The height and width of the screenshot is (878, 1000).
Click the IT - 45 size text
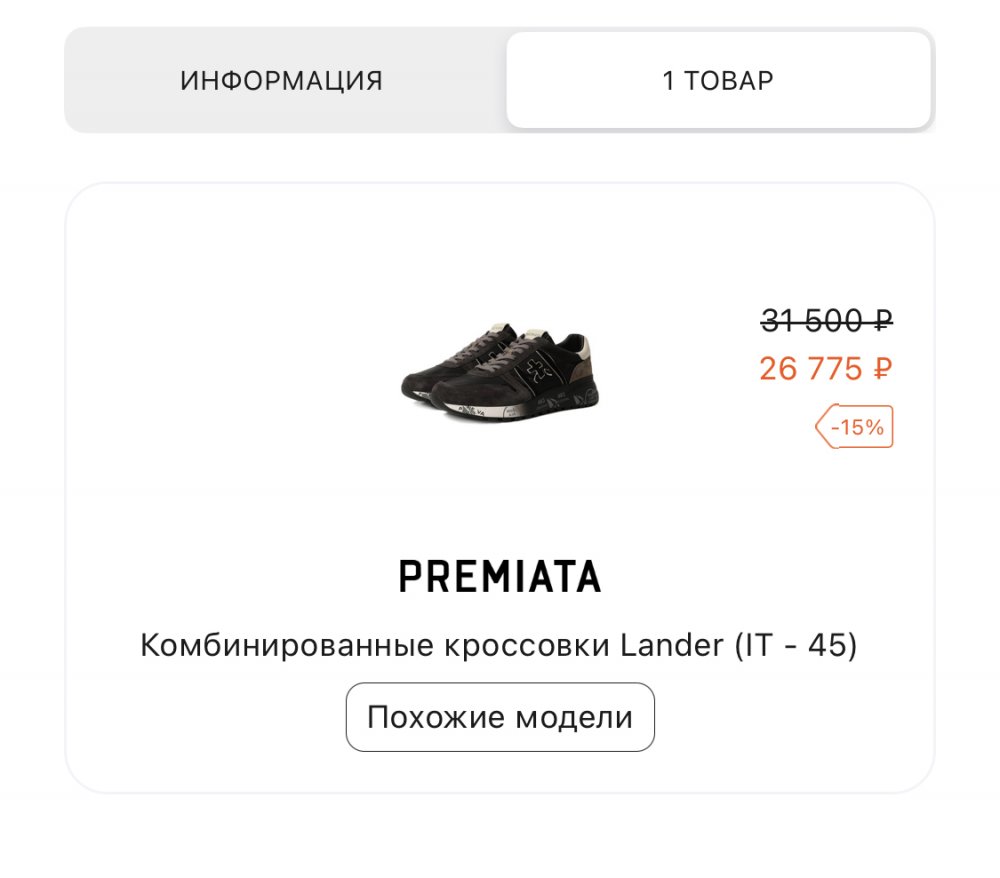796,645
